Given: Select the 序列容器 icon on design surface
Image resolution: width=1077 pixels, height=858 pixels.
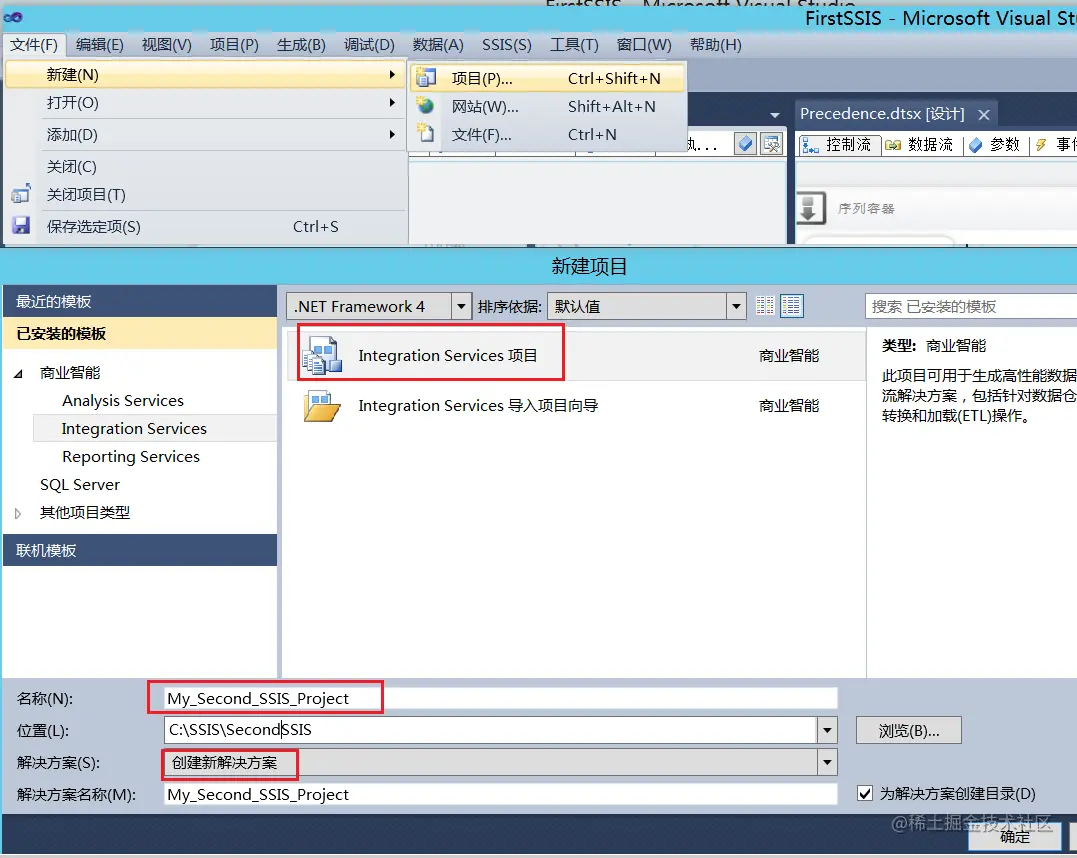Looking at the screenshot, I should click(810, 207).
